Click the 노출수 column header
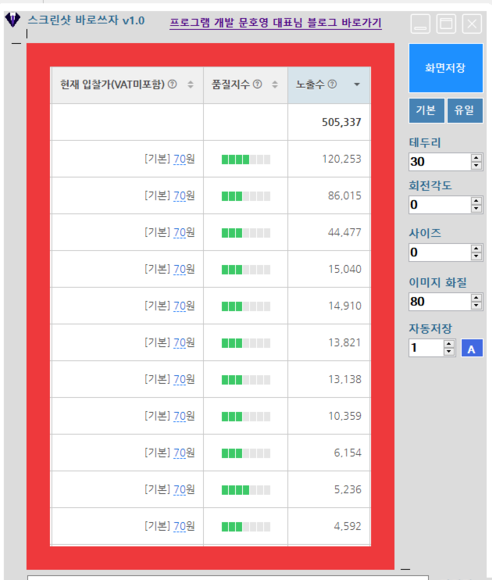 tap(329, 85)
